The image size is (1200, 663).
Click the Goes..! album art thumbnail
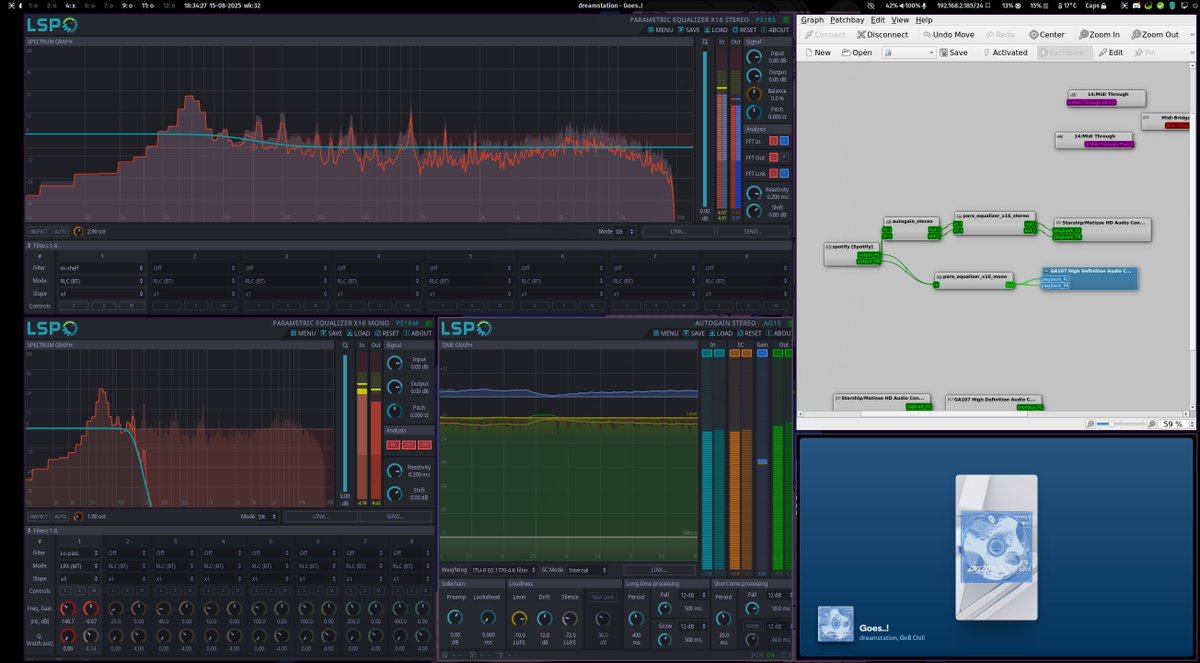836,623
